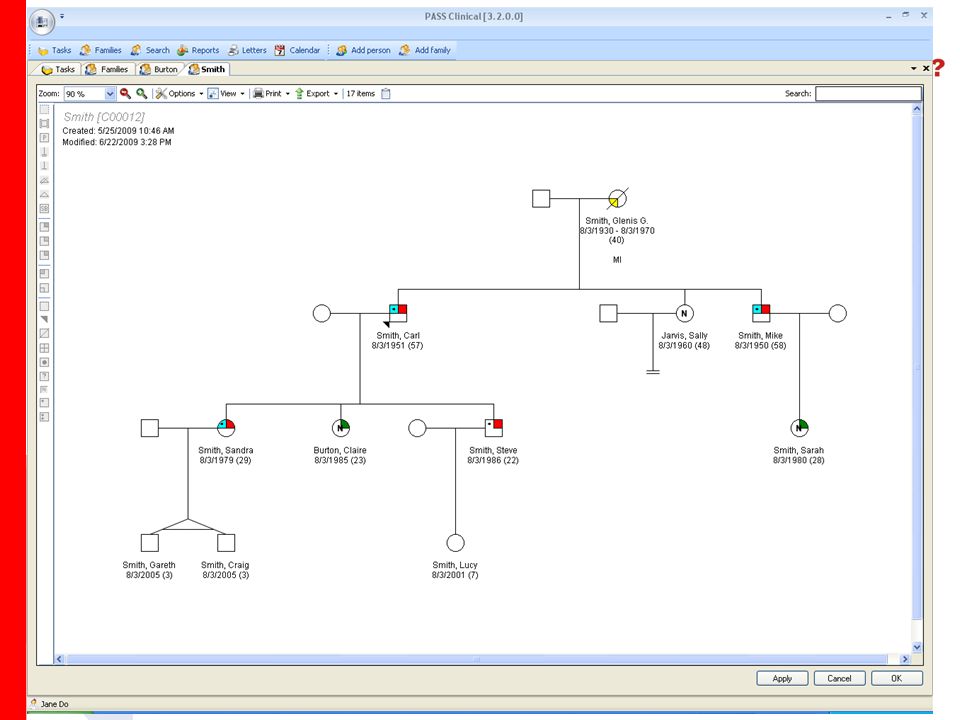This screenshot has height=720, width=960.
Task: Select the Smith tab
Action: (207, 69)
